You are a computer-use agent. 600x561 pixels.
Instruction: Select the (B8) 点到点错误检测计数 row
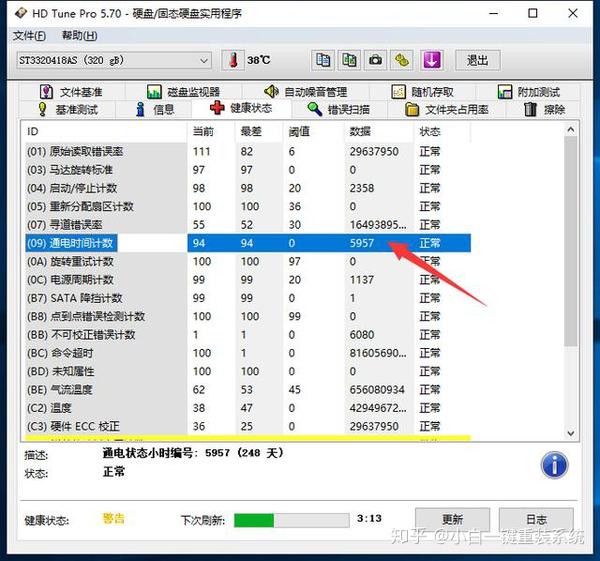coord(248,316)
